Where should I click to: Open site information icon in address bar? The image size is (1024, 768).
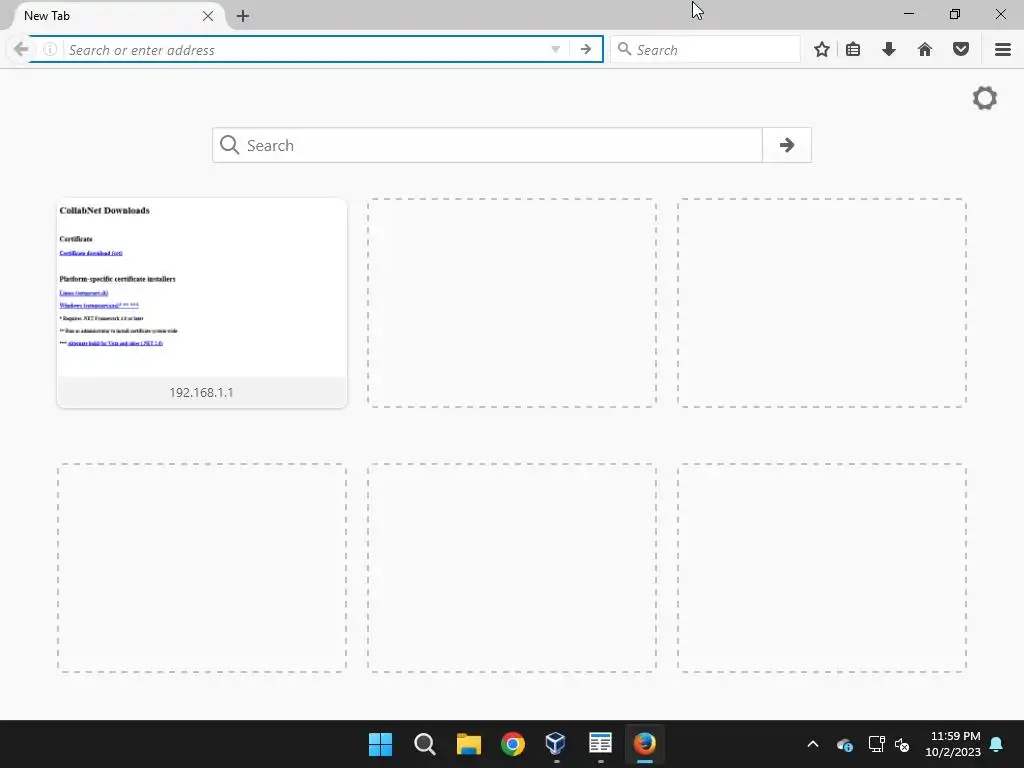tap(50, 50)
